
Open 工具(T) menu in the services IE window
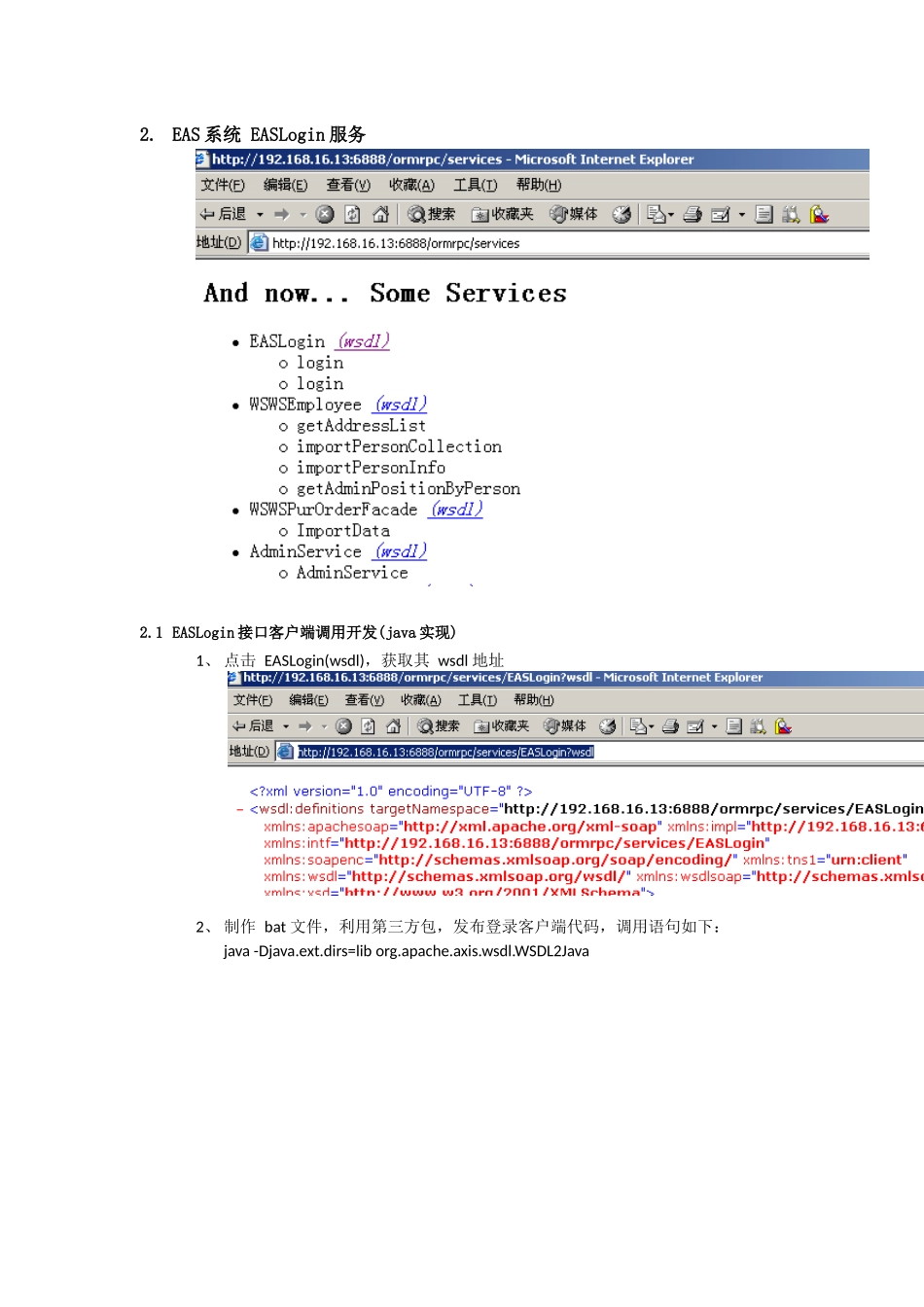[476, 185]
